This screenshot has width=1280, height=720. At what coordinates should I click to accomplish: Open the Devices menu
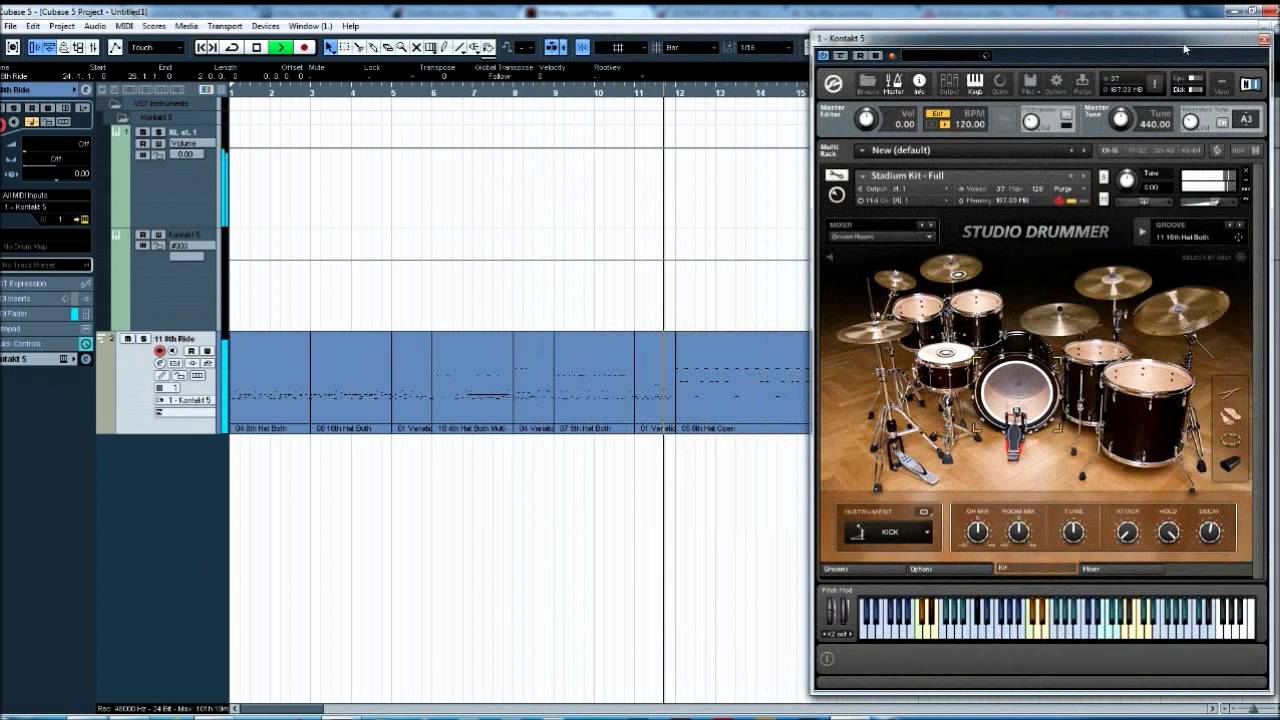tap(265, 26)
